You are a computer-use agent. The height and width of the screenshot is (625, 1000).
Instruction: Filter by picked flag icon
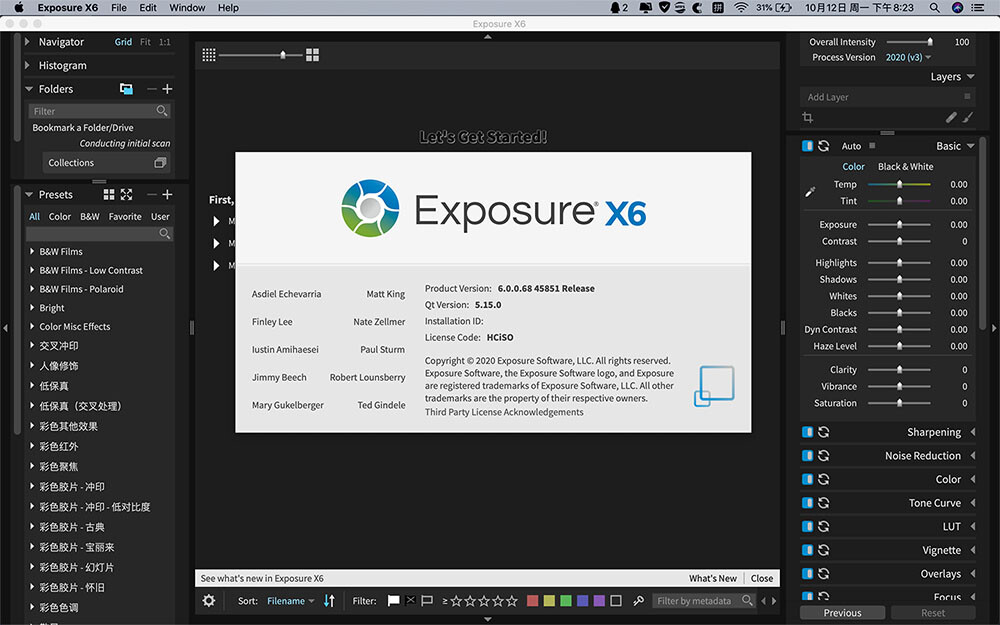coord(393,601)
